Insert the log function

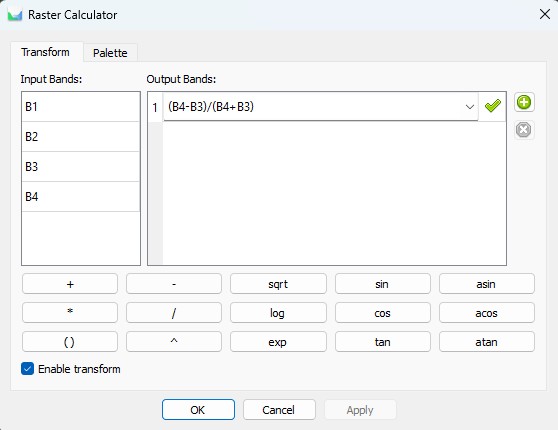pos(278,313)
